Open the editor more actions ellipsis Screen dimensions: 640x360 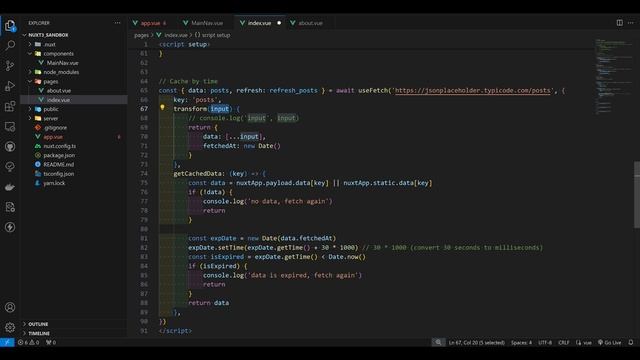631,23
